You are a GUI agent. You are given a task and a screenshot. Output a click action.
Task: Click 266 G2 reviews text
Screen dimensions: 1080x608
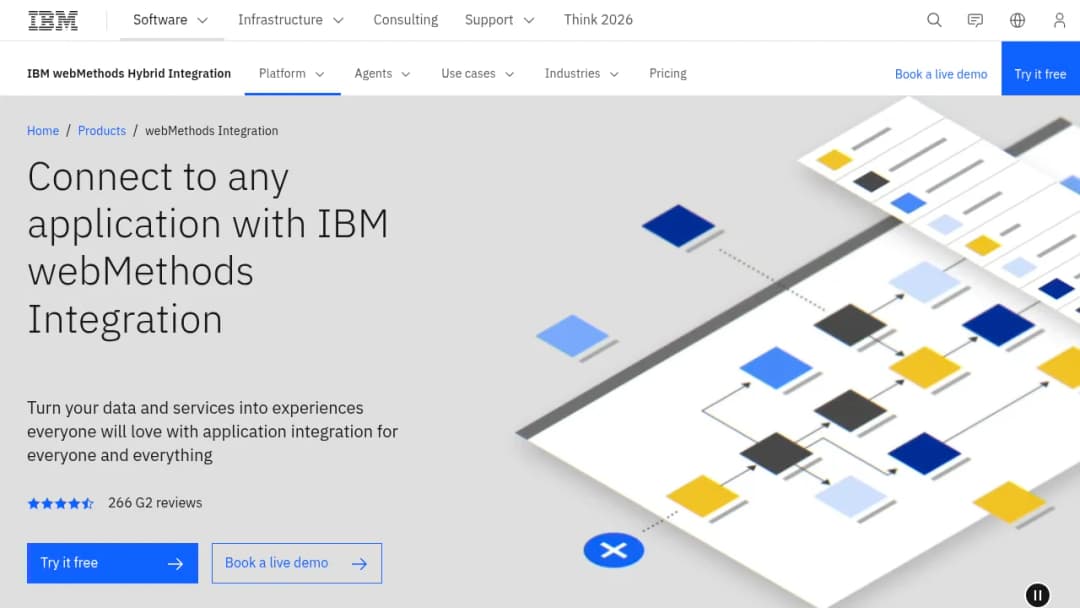click(155, 503)
